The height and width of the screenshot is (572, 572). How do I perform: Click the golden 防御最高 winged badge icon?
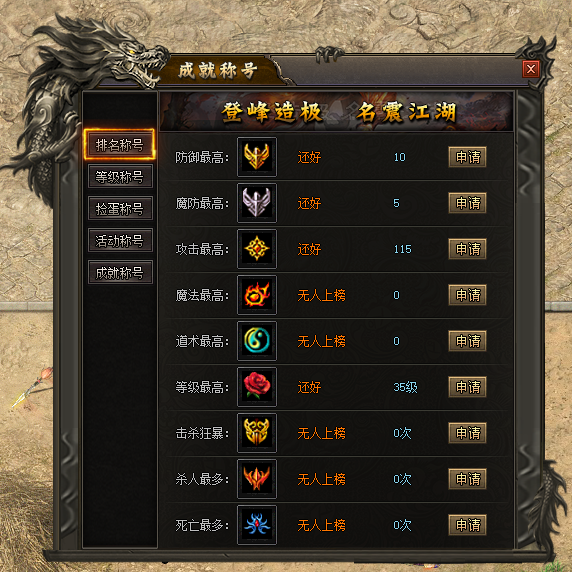point(257,157)
